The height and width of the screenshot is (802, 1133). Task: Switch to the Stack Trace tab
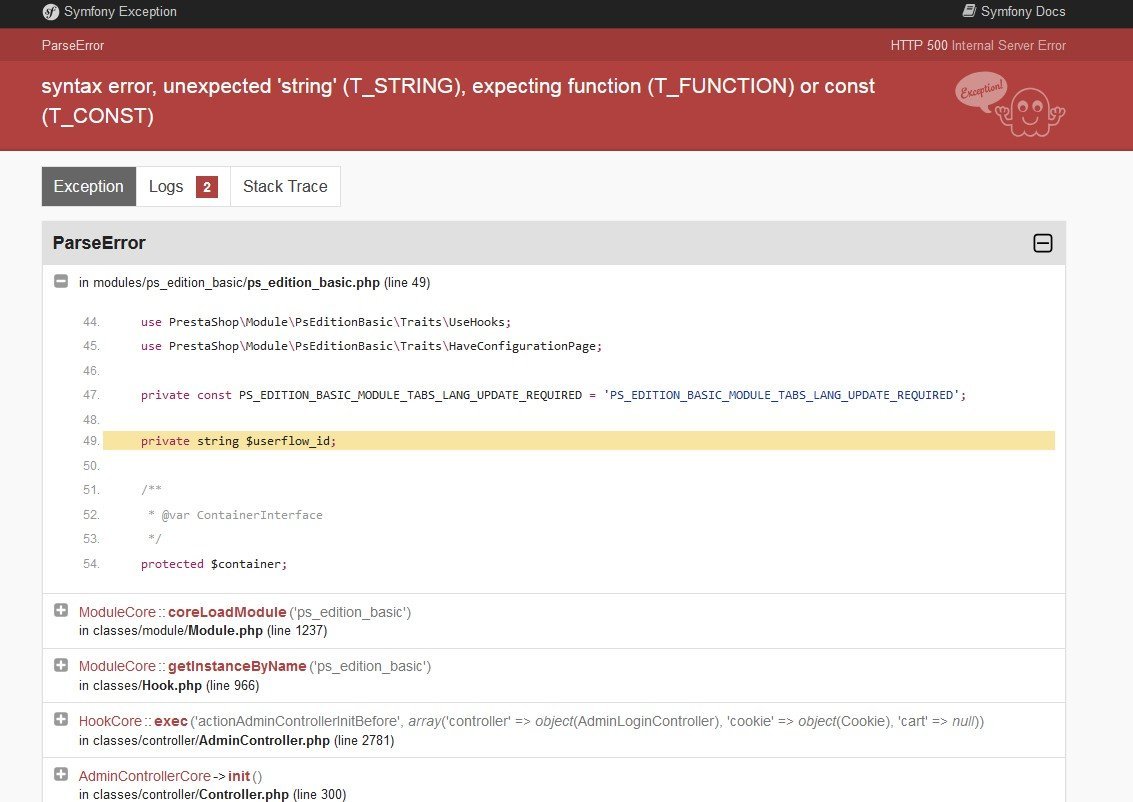coord(285,186)
